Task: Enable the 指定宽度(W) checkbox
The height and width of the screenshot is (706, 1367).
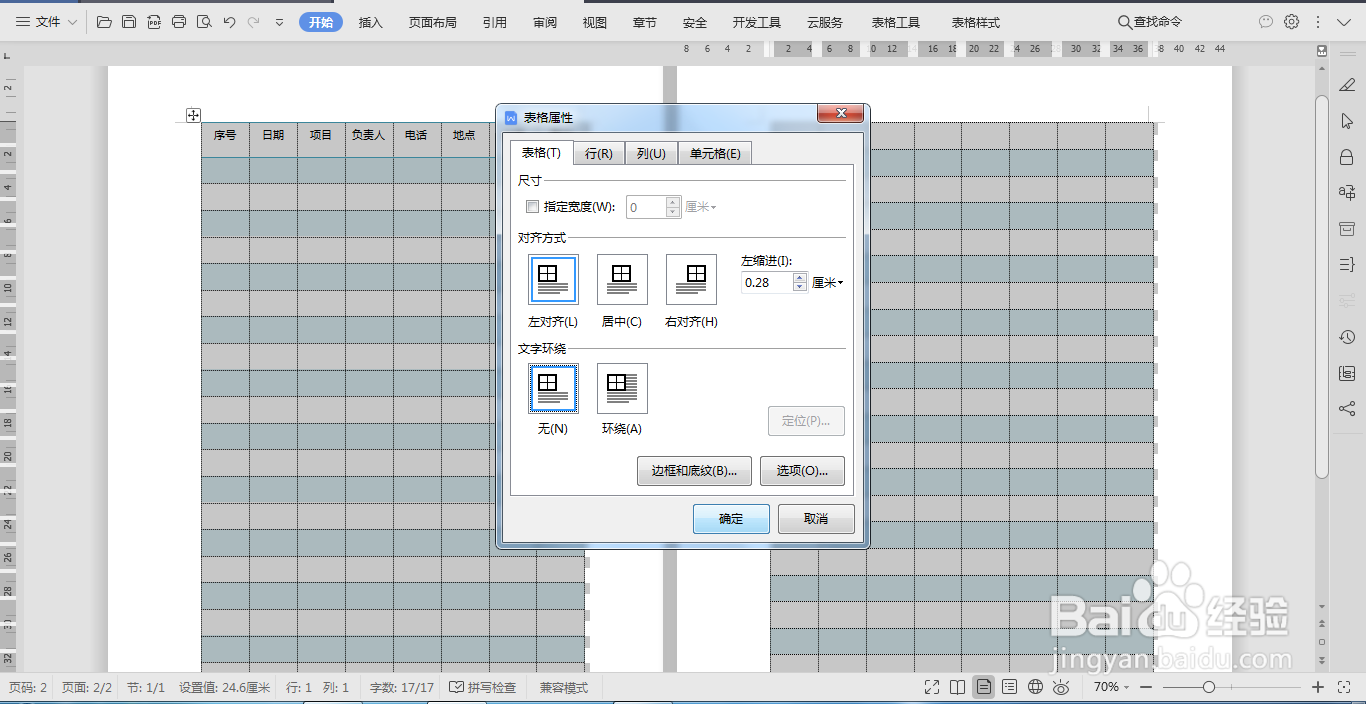Action: point(532,207)
